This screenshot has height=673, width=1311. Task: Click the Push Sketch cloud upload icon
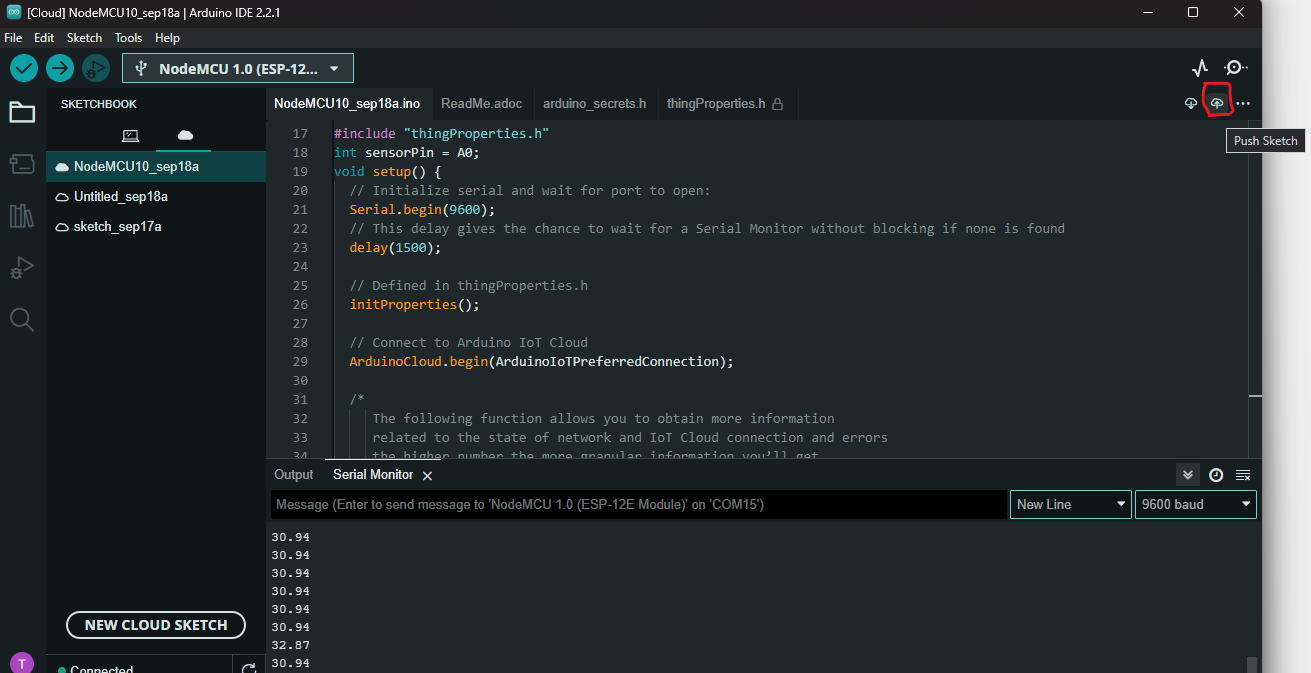pyautogui.click(x=1217, y=104)
